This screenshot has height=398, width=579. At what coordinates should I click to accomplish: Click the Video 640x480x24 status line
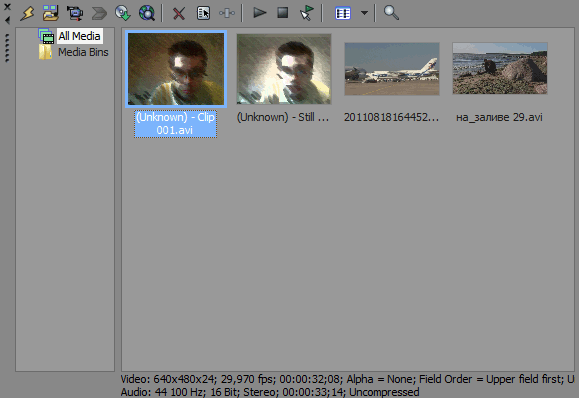[347, 379]
